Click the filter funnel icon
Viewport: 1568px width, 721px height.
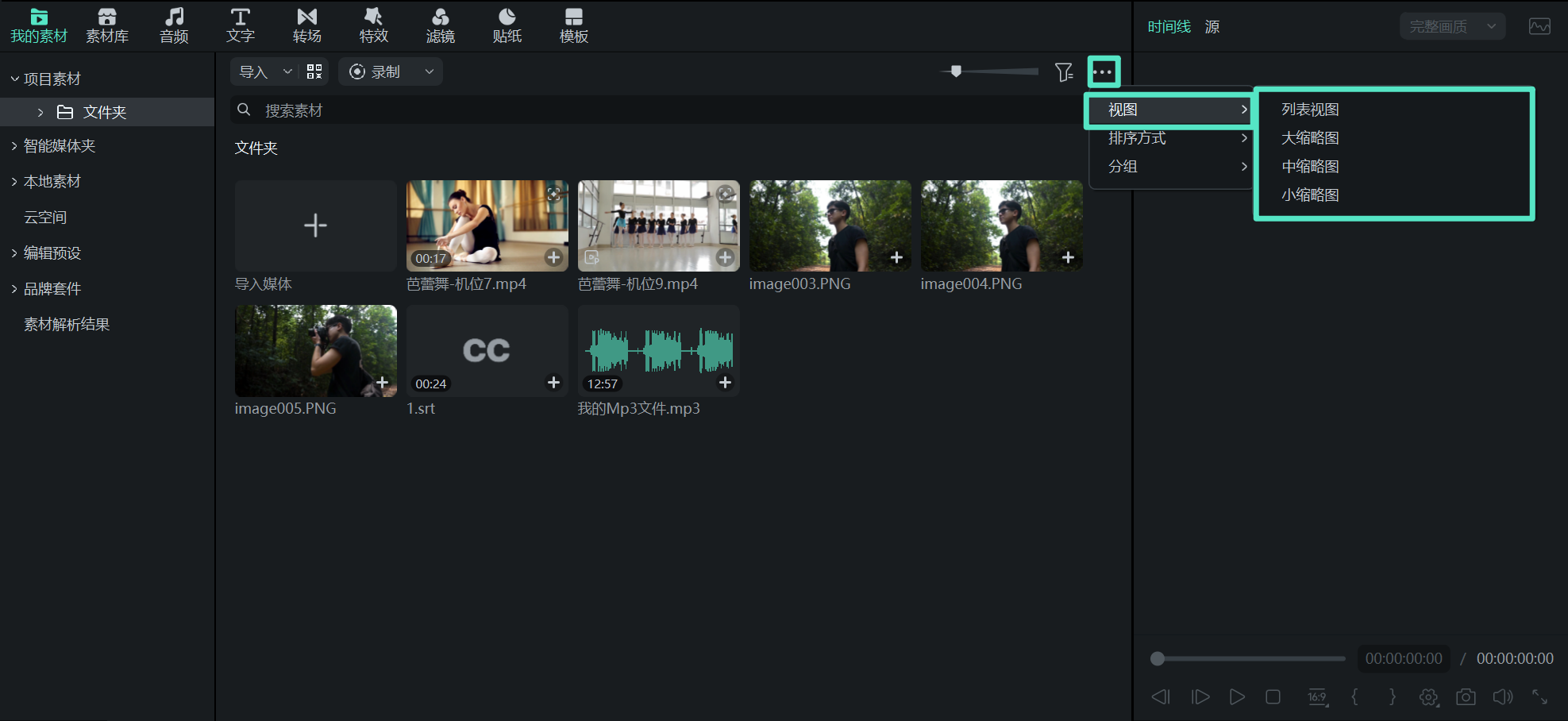pos(1064,72)
